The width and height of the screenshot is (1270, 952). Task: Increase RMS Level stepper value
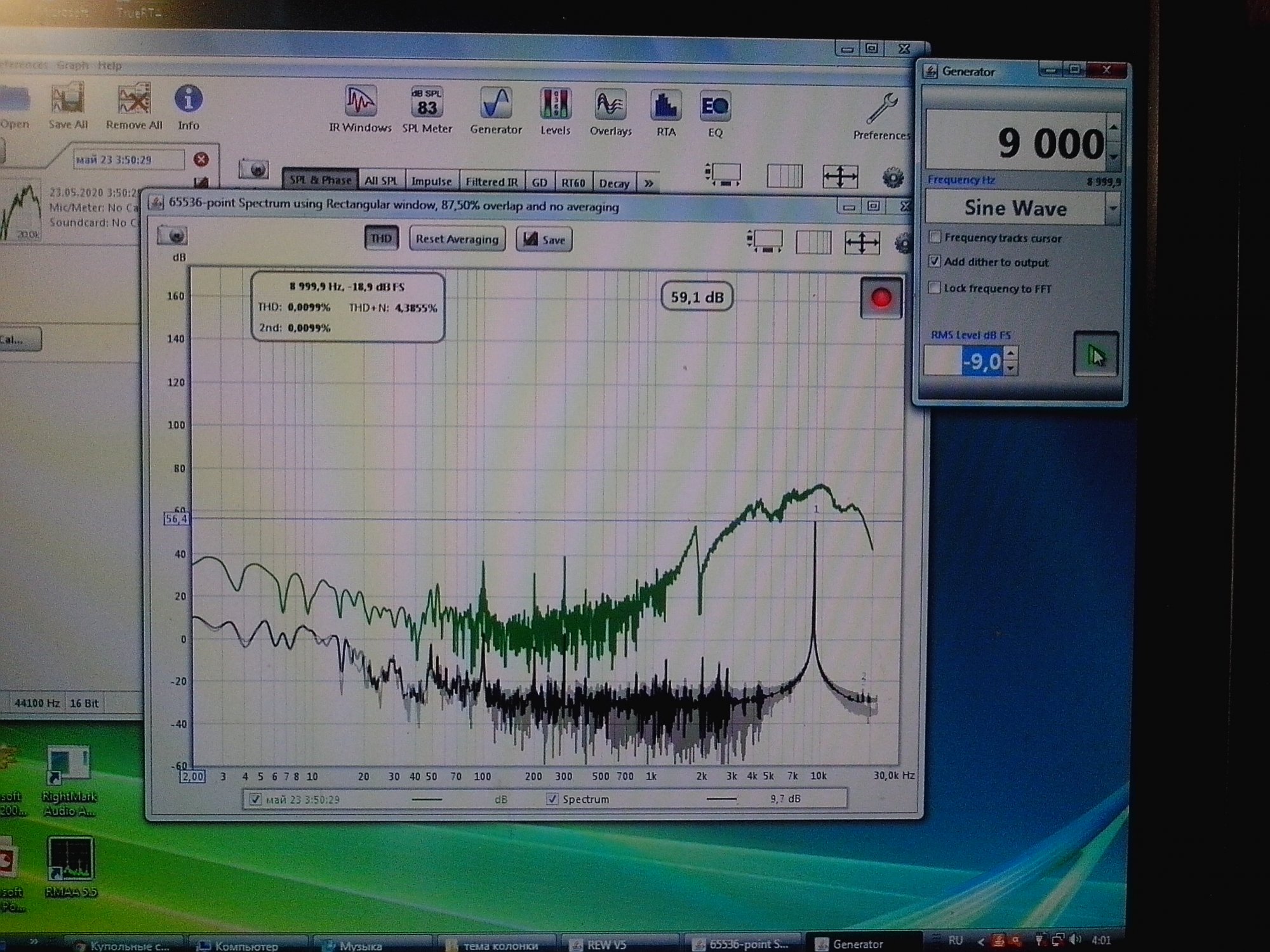(x=1011, y=353)
